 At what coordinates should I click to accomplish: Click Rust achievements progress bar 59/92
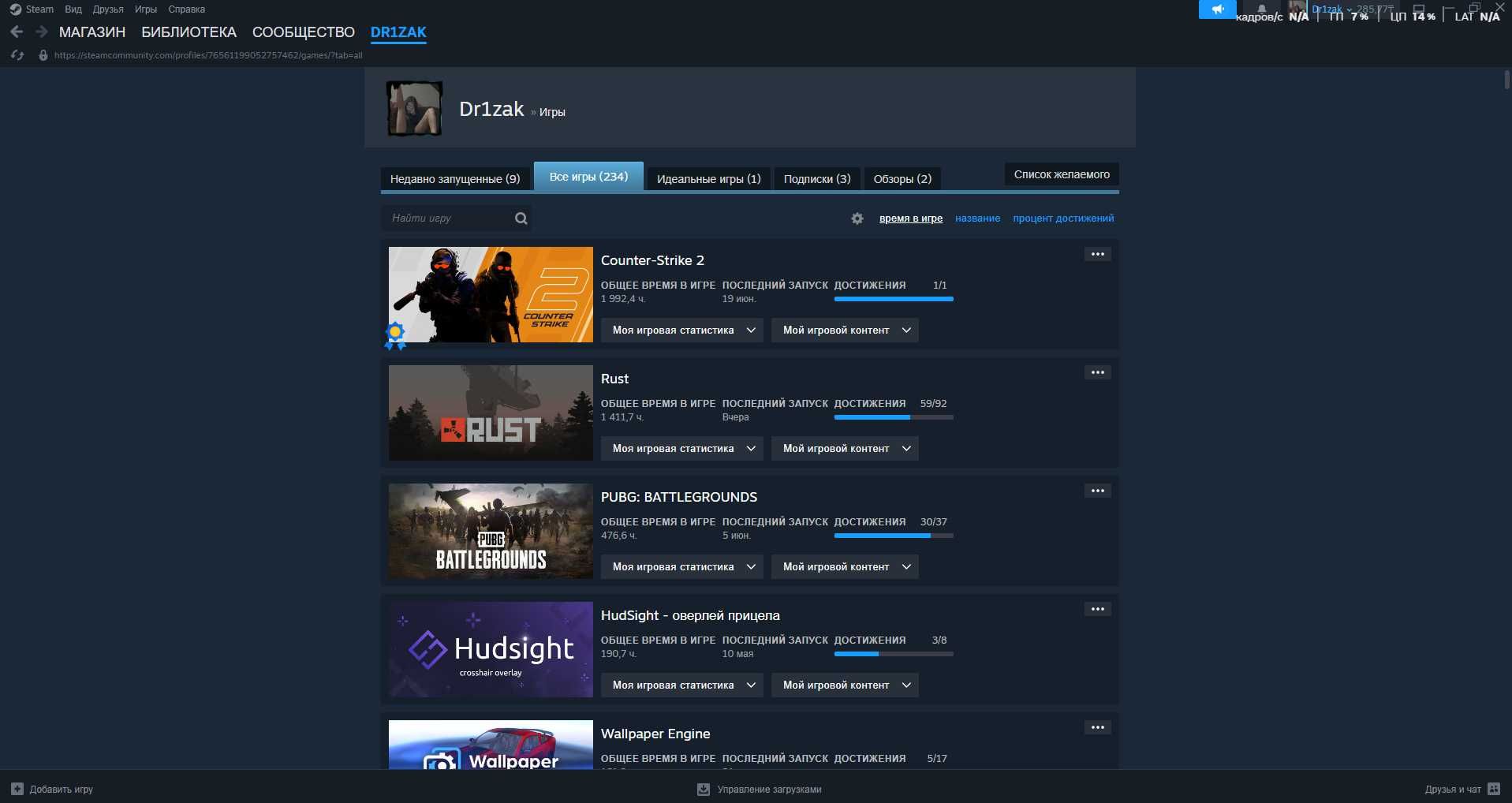[894, 417]
